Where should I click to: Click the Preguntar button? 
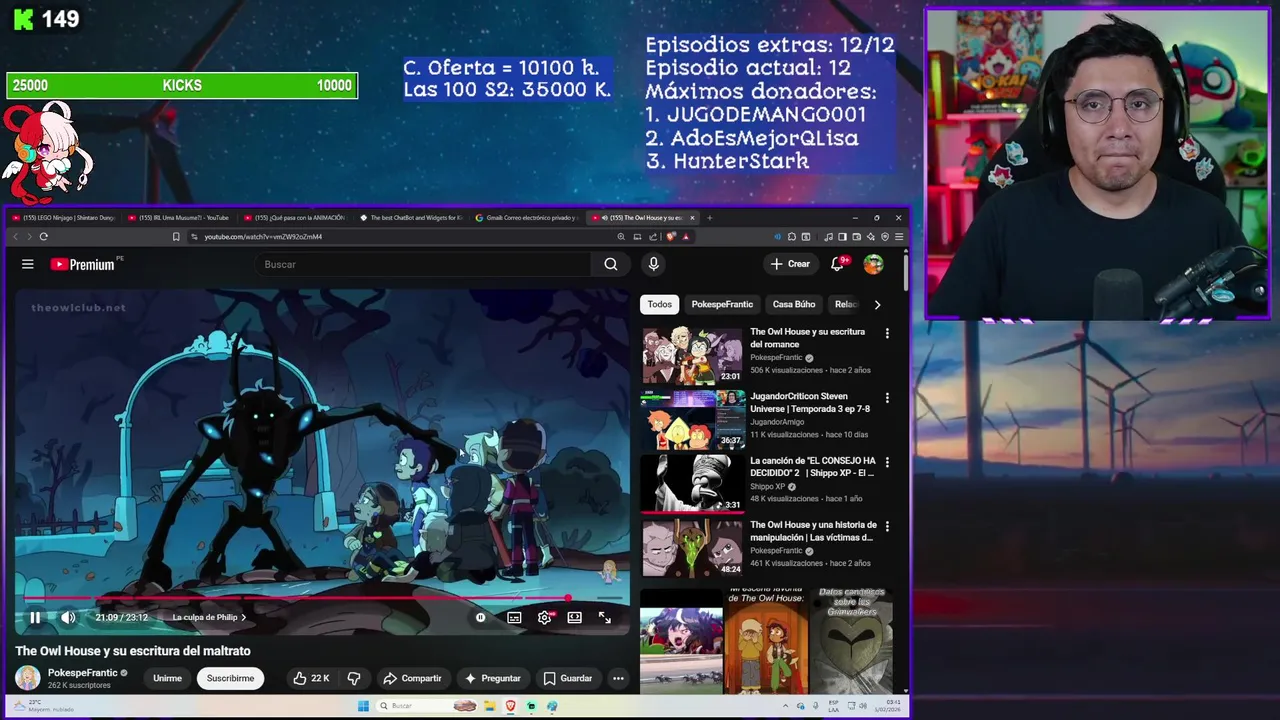(492, 678)
